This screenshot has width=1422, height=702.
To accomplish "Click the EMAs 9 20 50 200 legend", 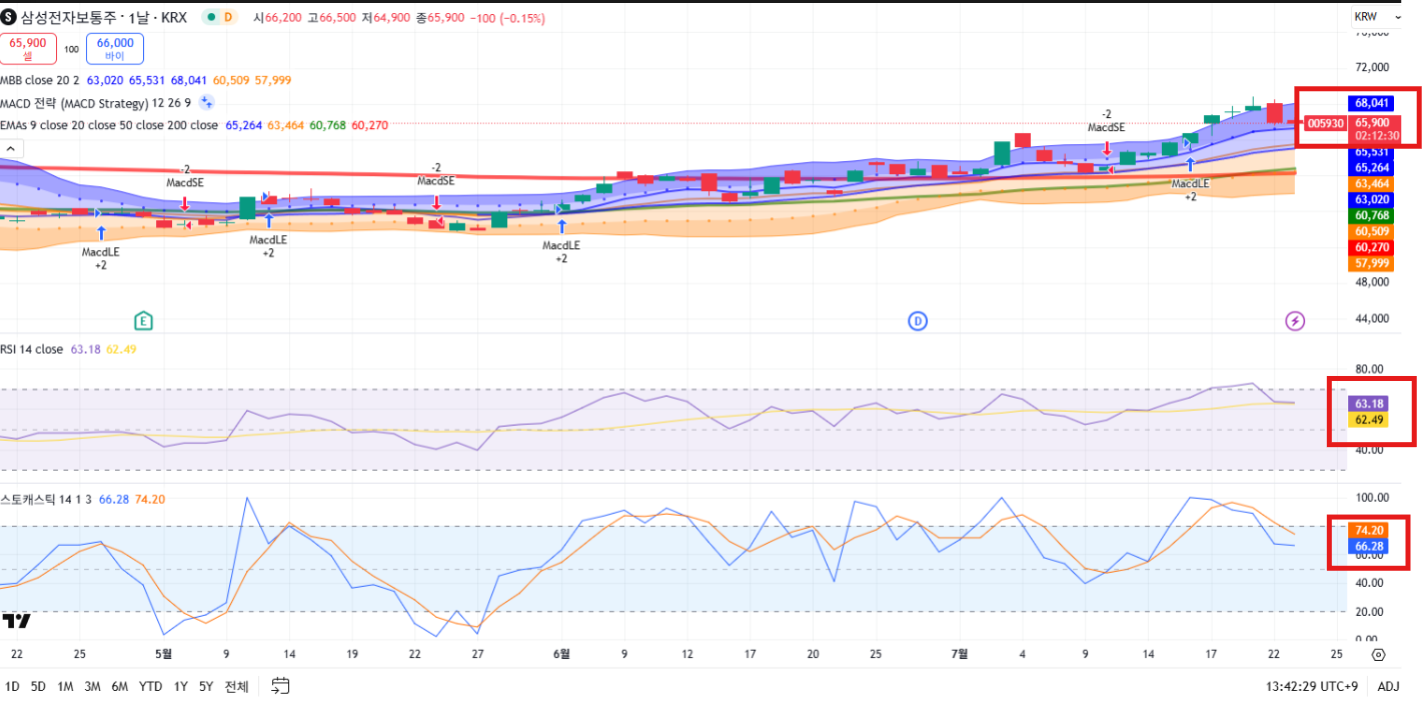I will pos(109,125).
